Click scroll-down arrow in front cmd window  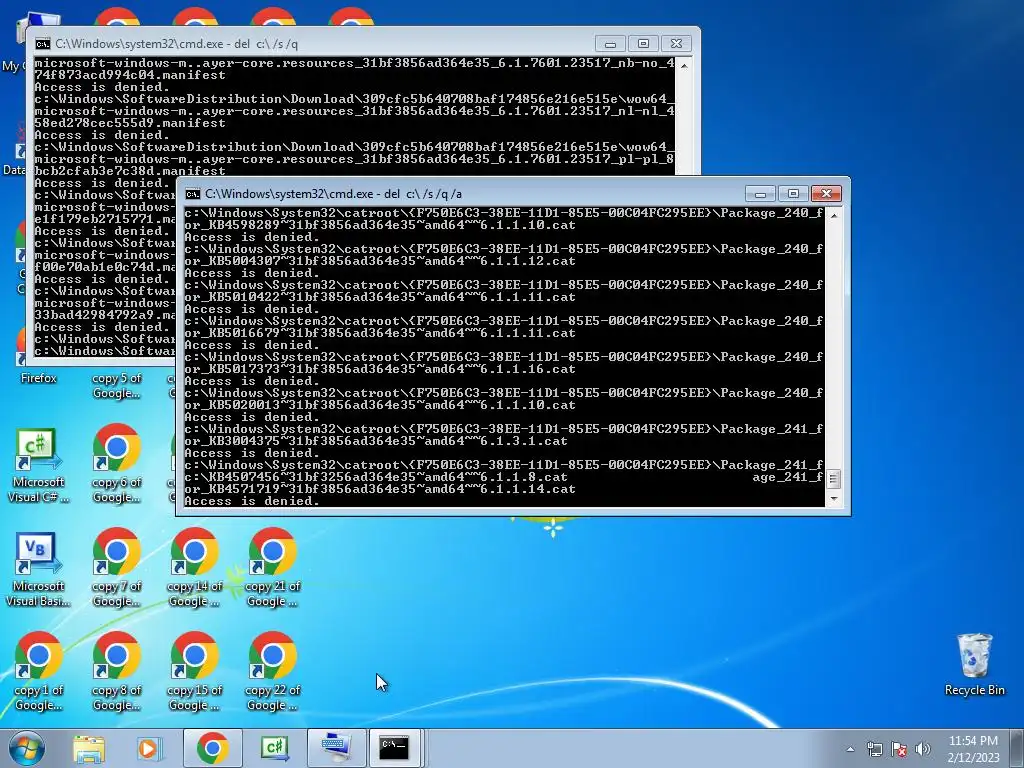[833, 499]
